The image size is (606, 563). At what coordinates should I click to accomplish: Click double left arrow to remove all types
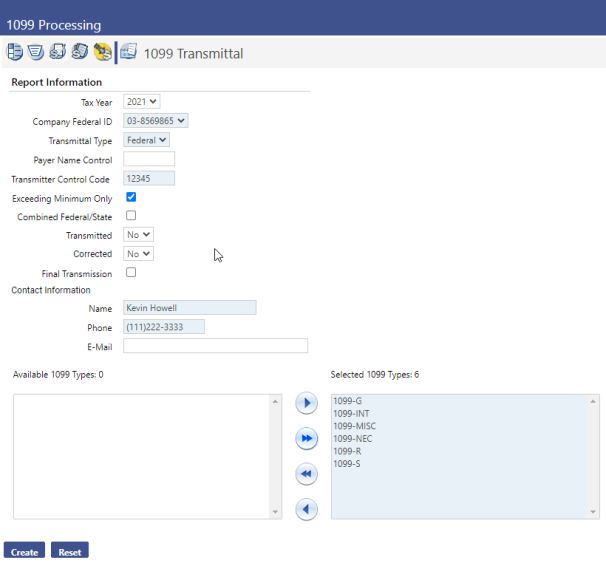tap(307, 474)
